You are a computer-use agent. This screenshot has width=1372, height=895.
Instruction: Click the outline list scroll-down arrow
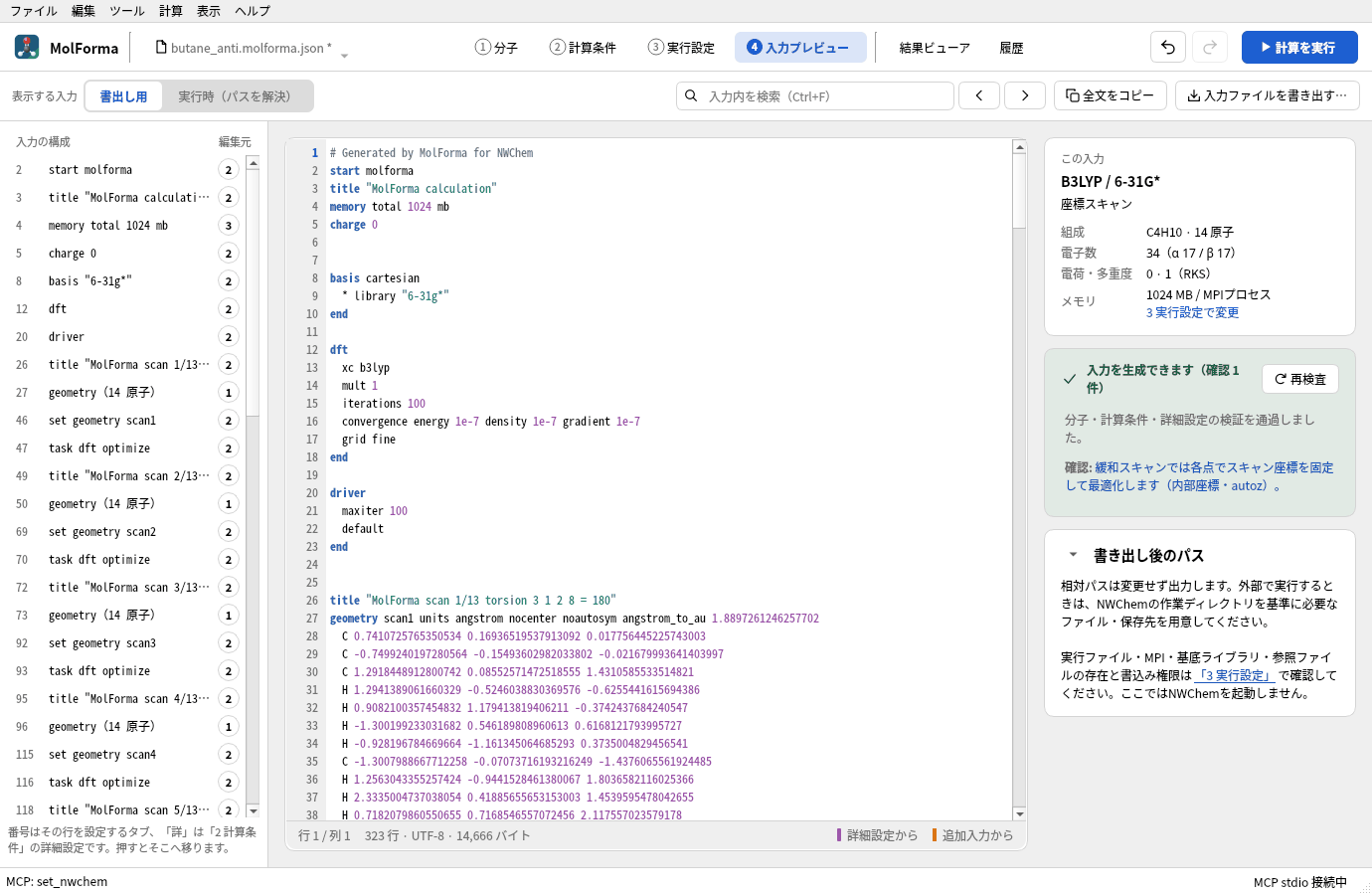tap(253, 811)
